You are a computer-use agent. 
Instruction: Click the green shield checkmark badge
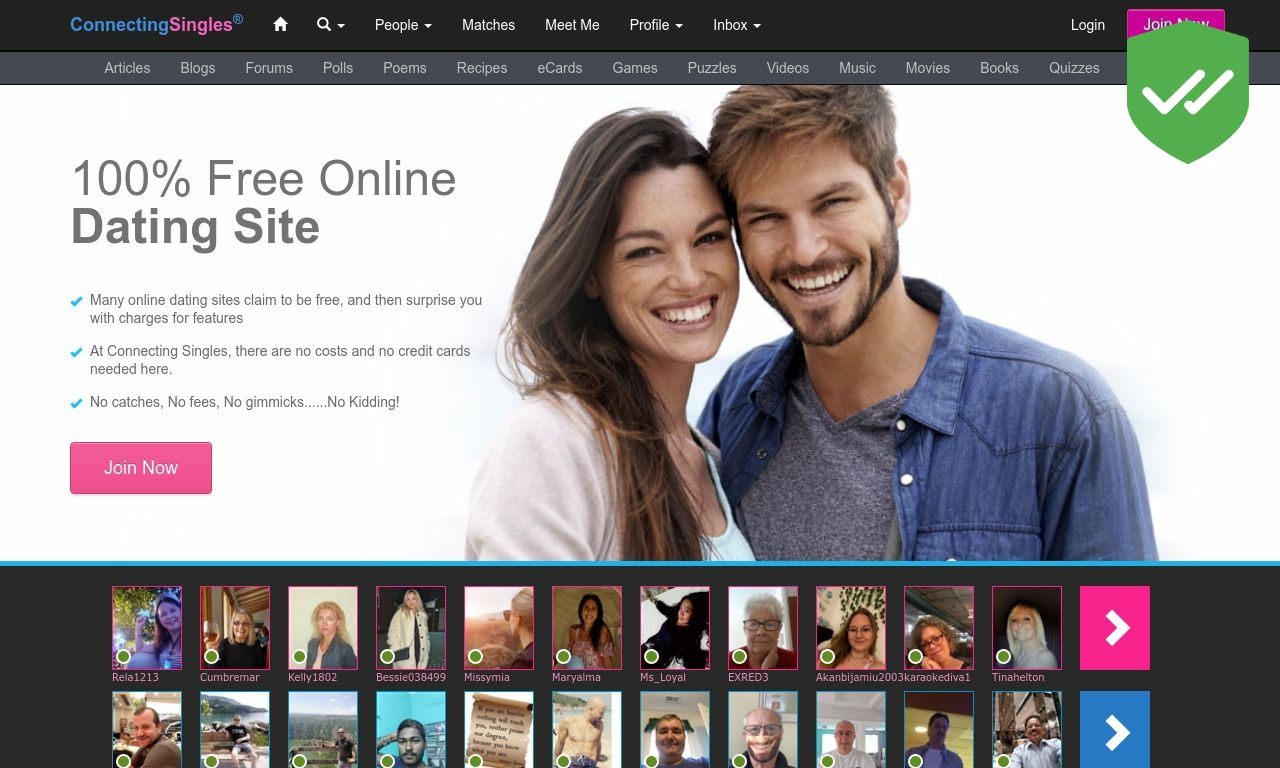pos(1188,93)
